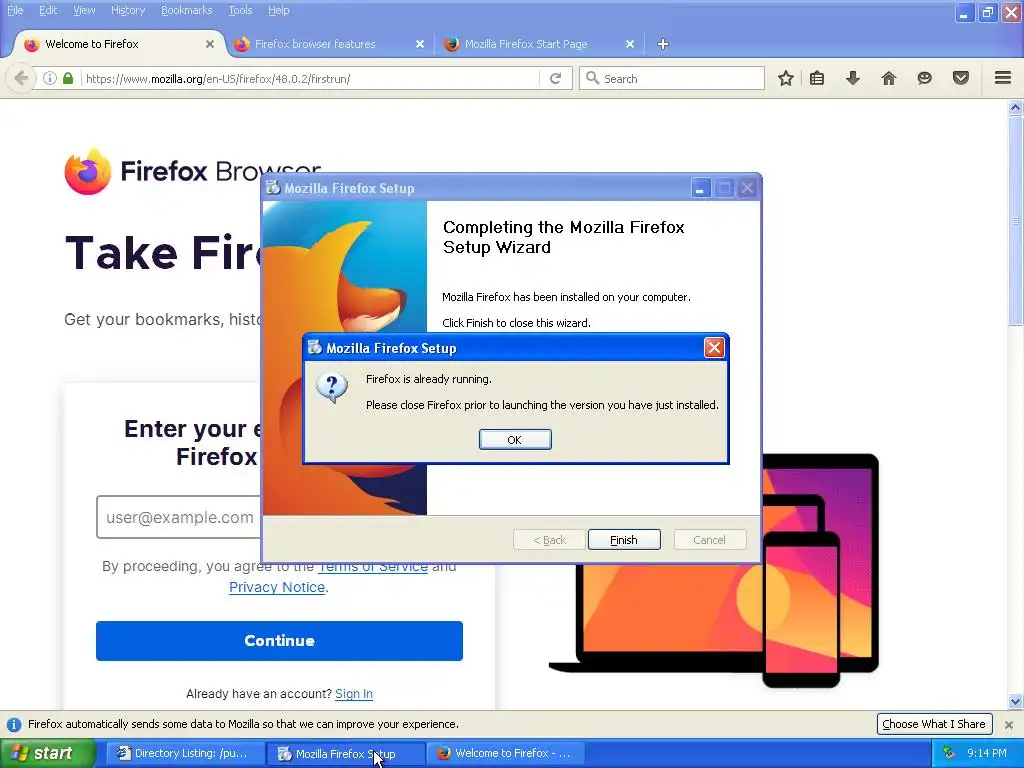Screen dimensions: 1024x768
Task: Open the Windows start menu
Action: pos(47,753)
